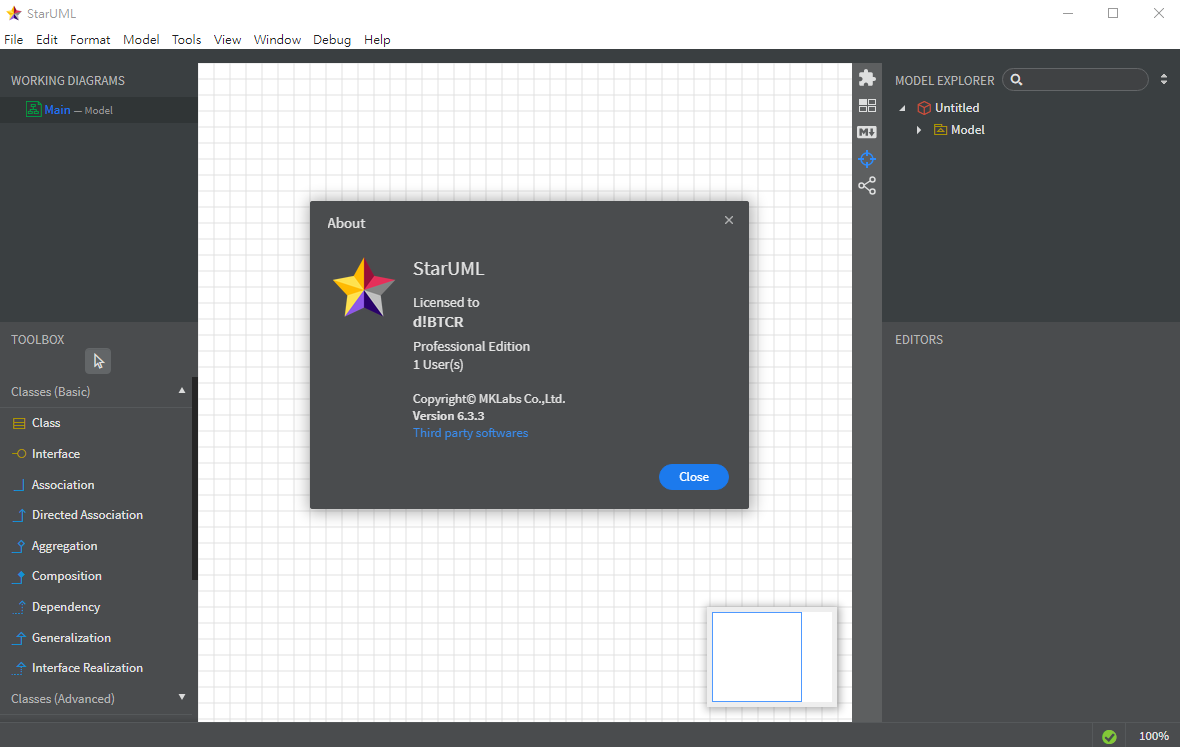Expand the Classes (Advanced) toolbox section
This screenshot has height=747, width=1180.
click(181, 697)
